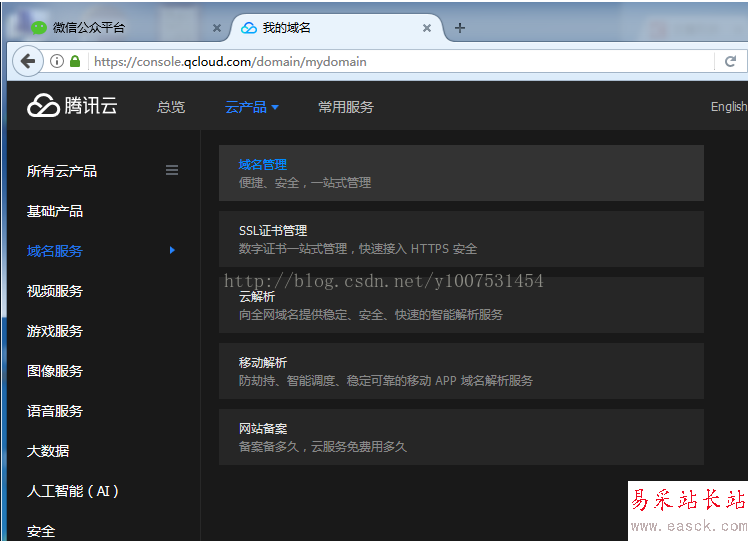Click the description 便捷、安全，一站式管理
Screen dimensions: 748x541
pyautogui.click(x=305, y=183)
